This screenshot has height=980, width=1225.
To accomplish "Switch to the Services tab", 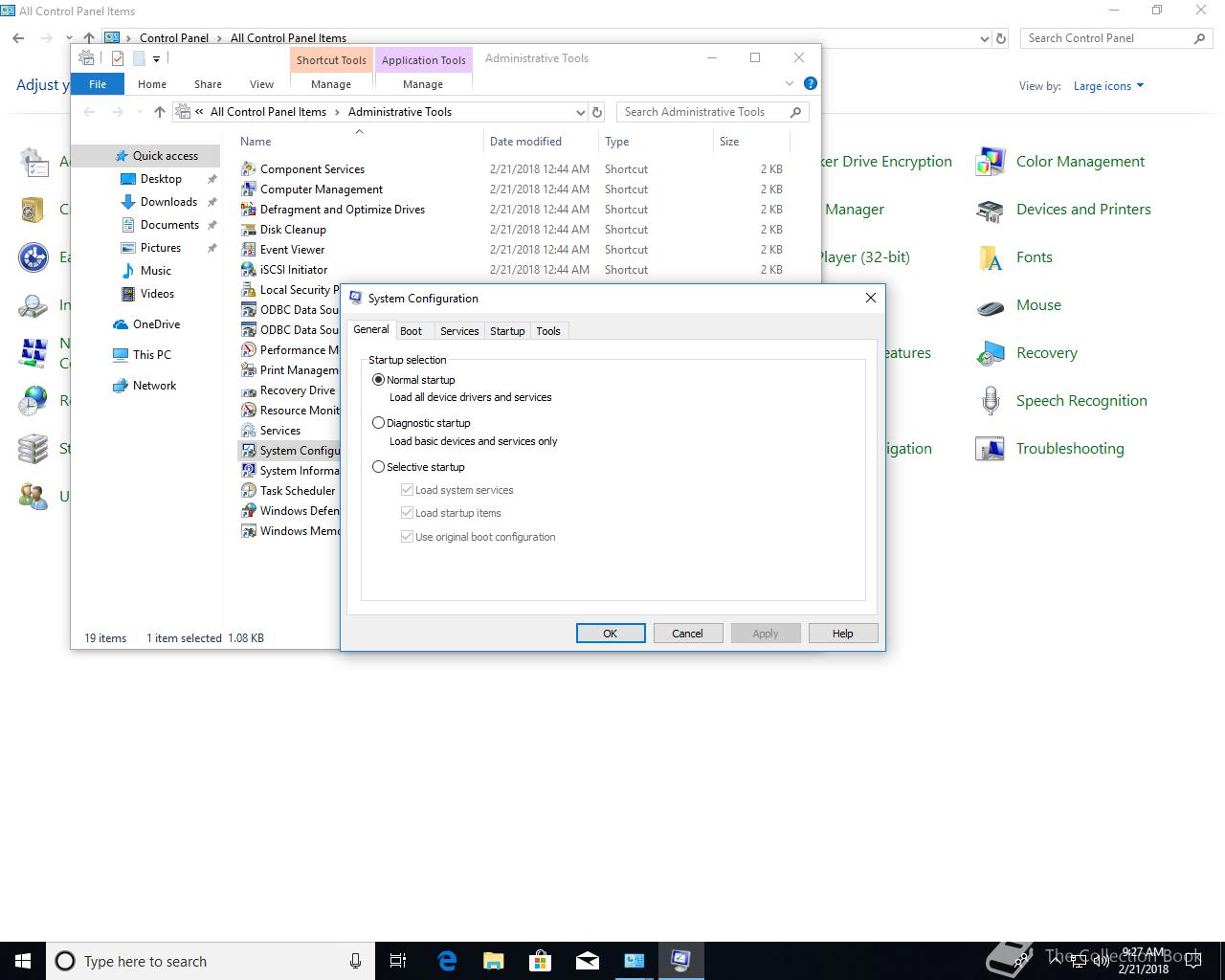I will (459, 331).
